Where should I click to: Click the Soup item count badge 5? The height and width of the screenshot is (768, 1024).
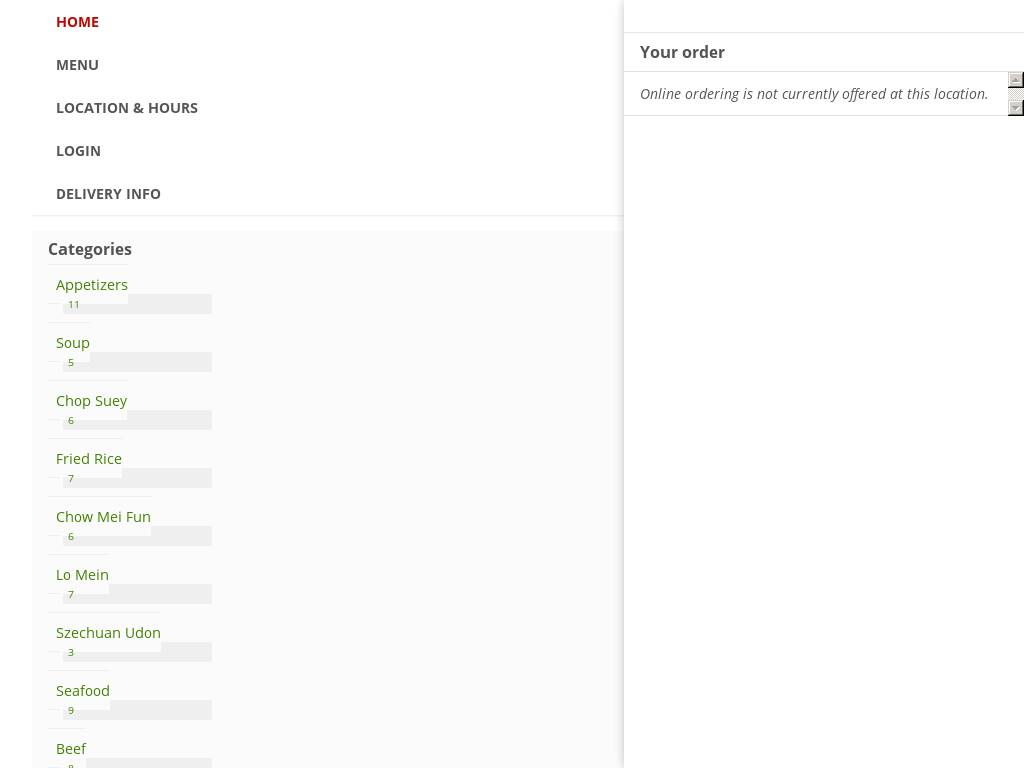point(71,363)
